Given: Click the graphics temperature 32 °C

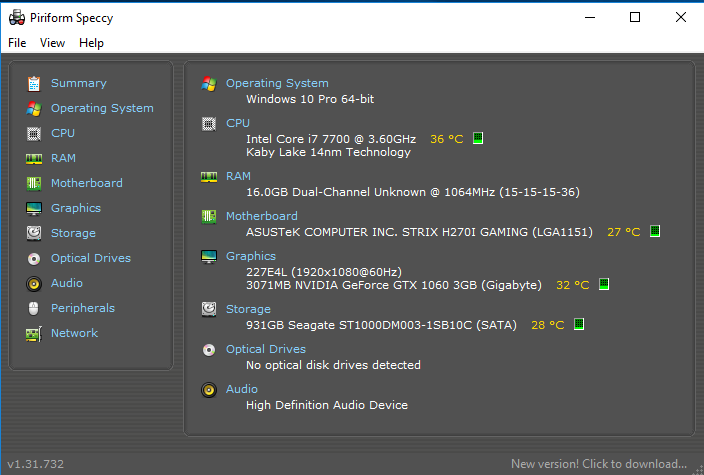Looking at the screenshot, I should tap(573, 285).
